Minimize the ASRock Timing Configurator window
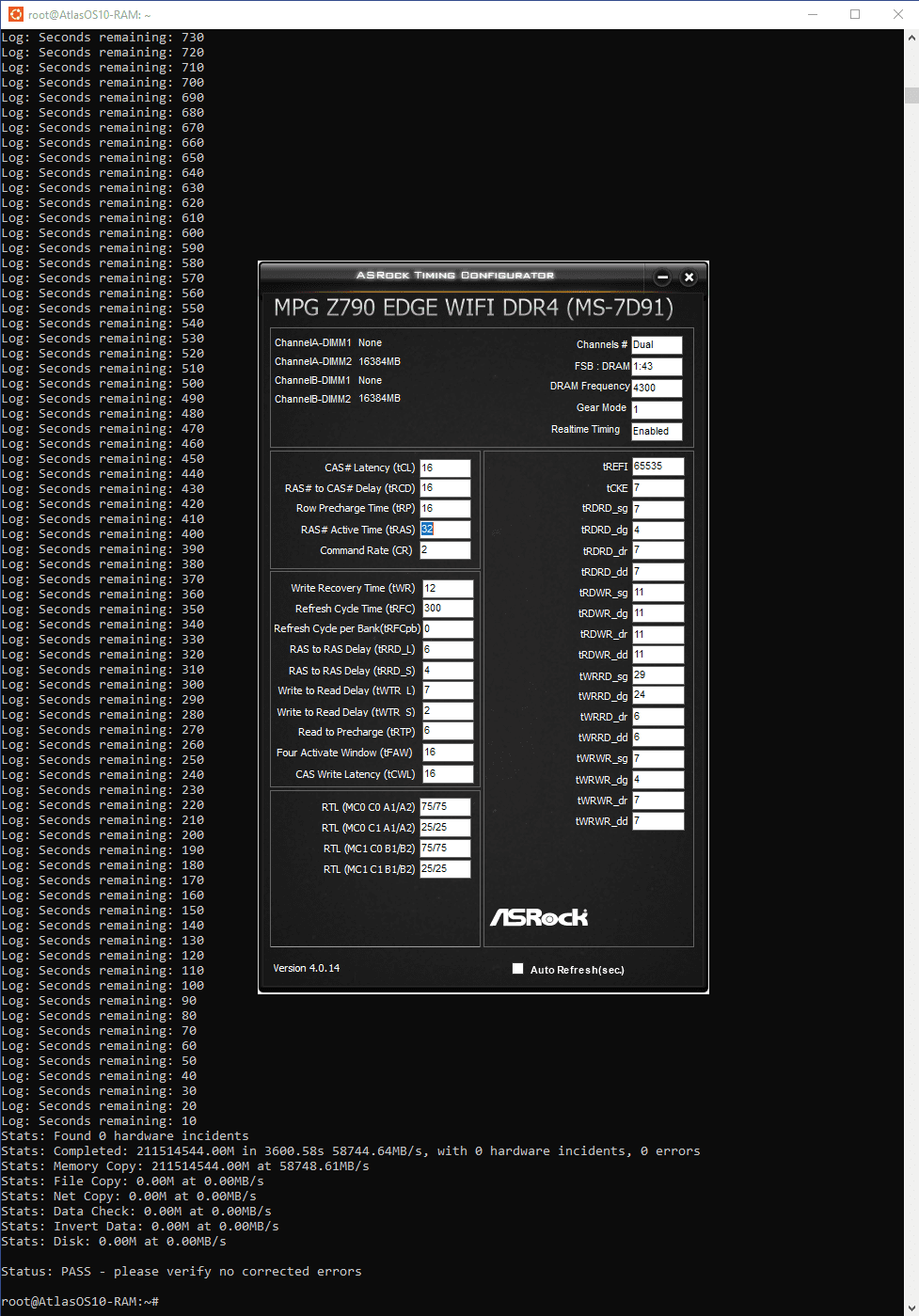The height and width of the screenshot is (1316, 919). pyautogui.click(x=662, y=277)
